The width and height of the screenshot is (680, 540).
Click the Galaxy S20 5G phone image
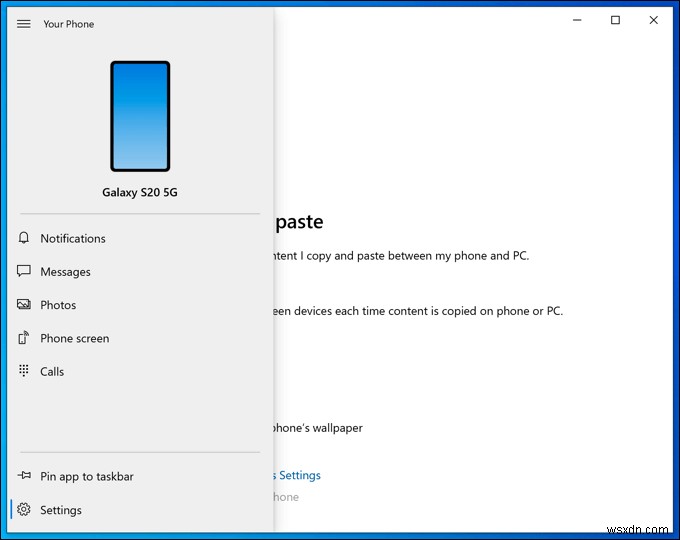[x=140, y=116]
